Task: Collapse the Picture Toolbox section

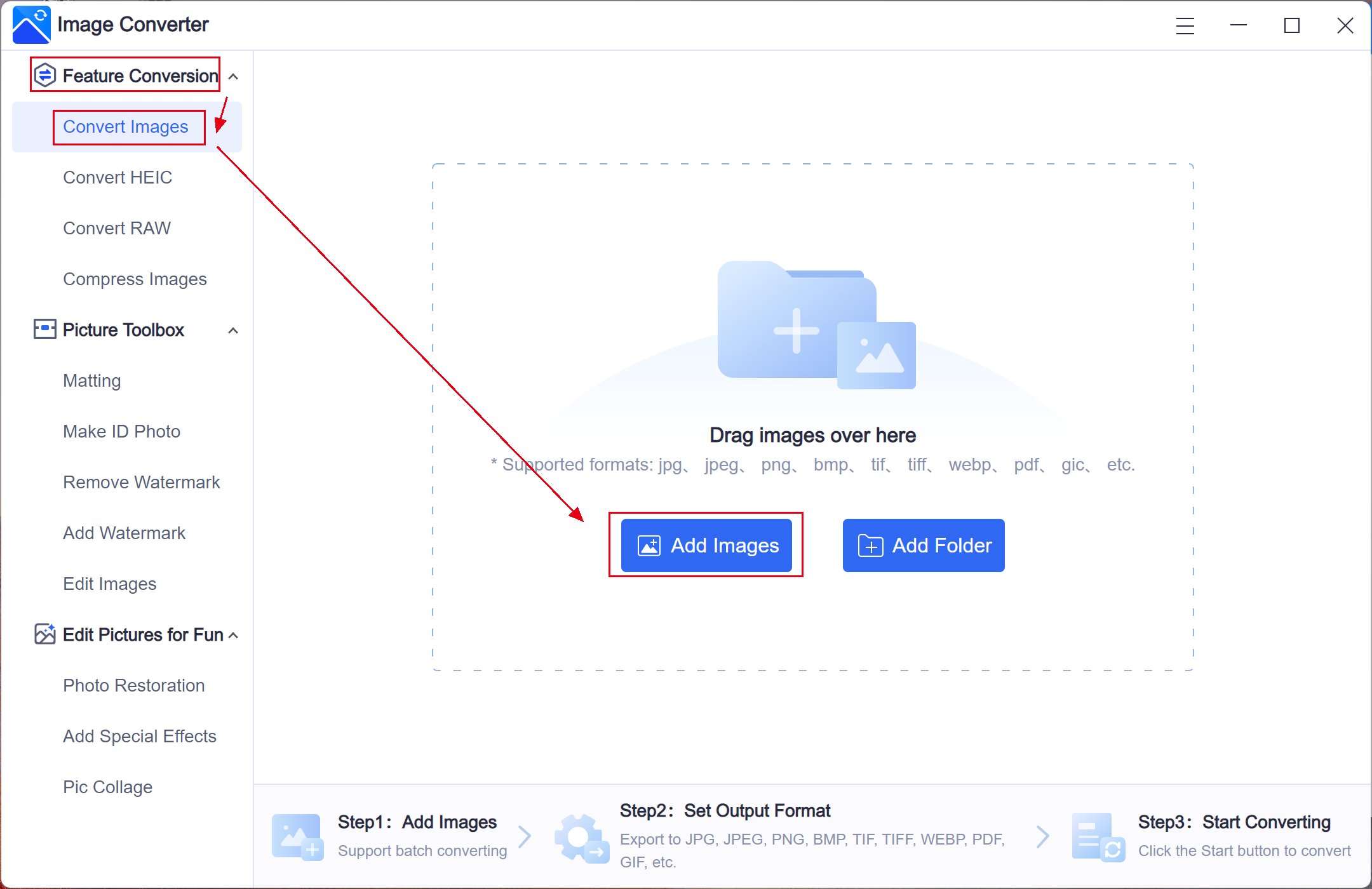Action: [x=232, y=329]
